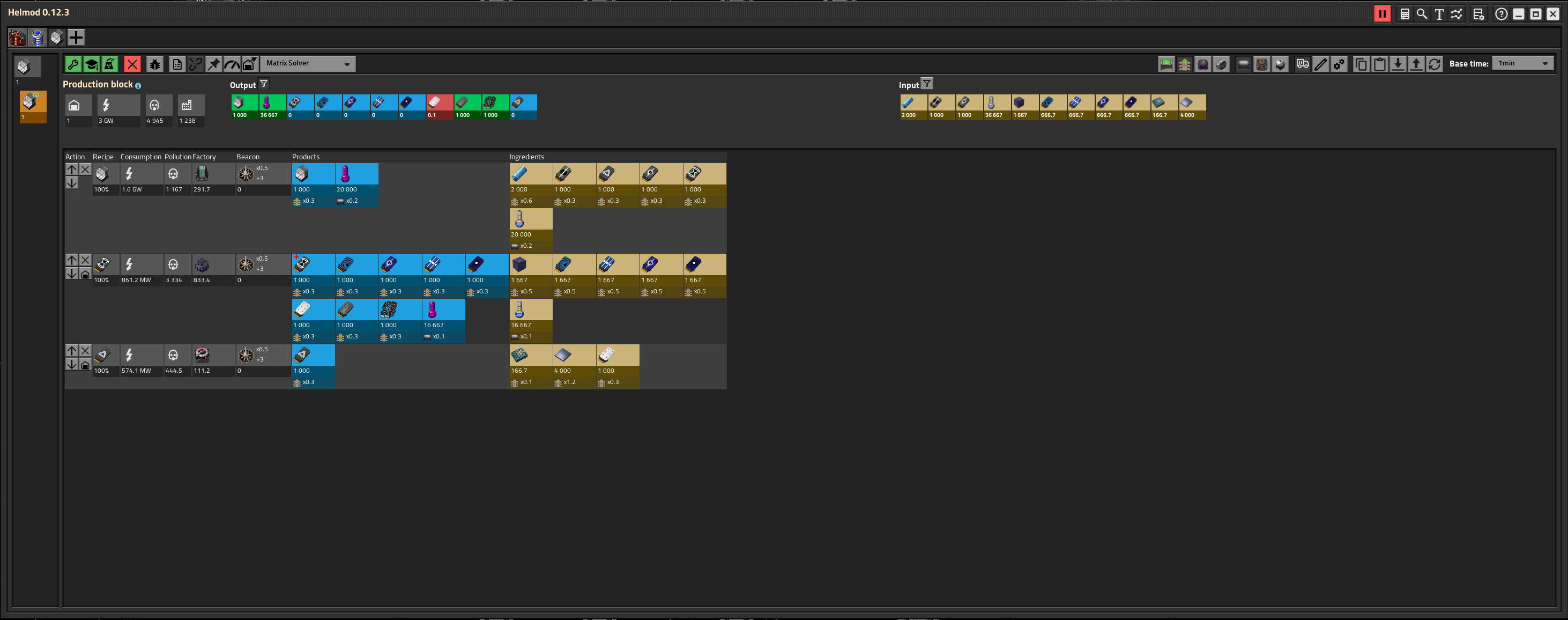Click the circular refresh arrows icon

(x=1435, y=64)
